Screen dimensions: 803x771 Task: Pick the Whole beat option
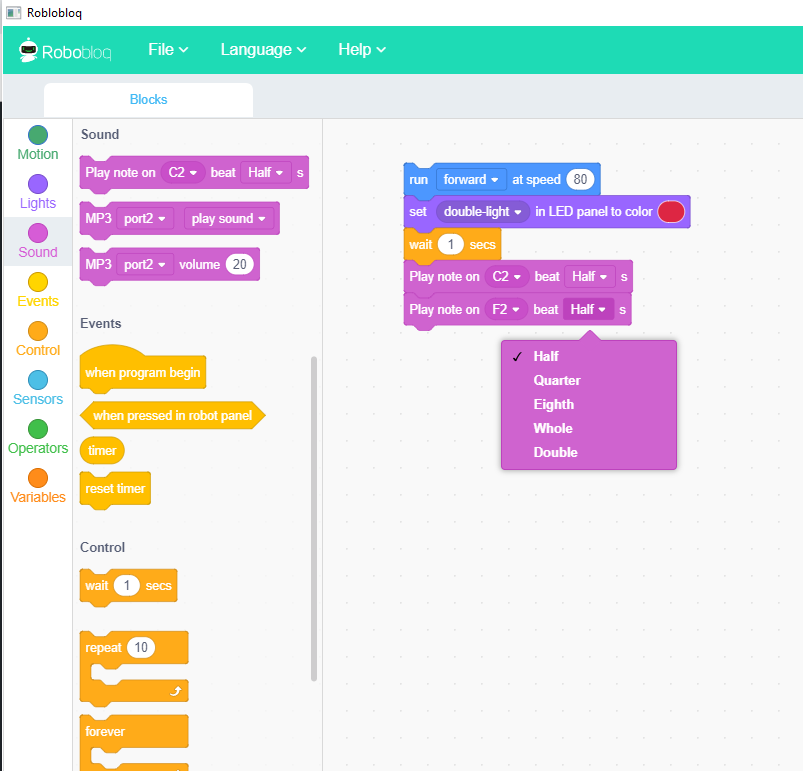coord(553,428)
